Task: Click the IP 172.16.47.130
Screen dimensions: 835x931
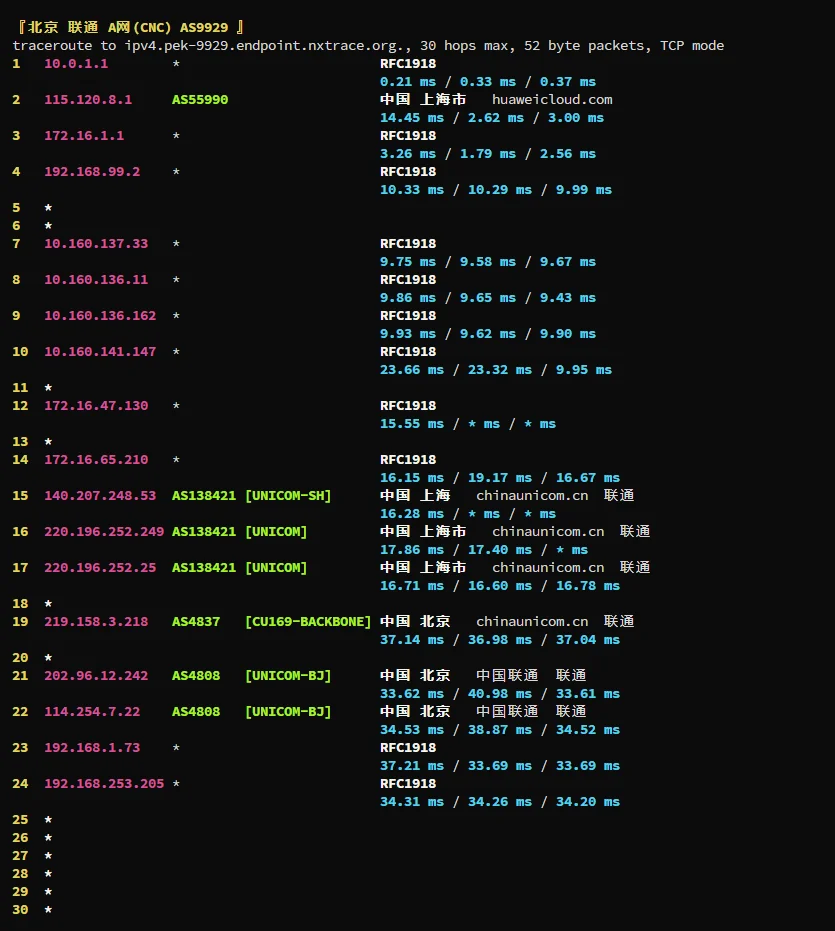Action: tap(96, 406)
